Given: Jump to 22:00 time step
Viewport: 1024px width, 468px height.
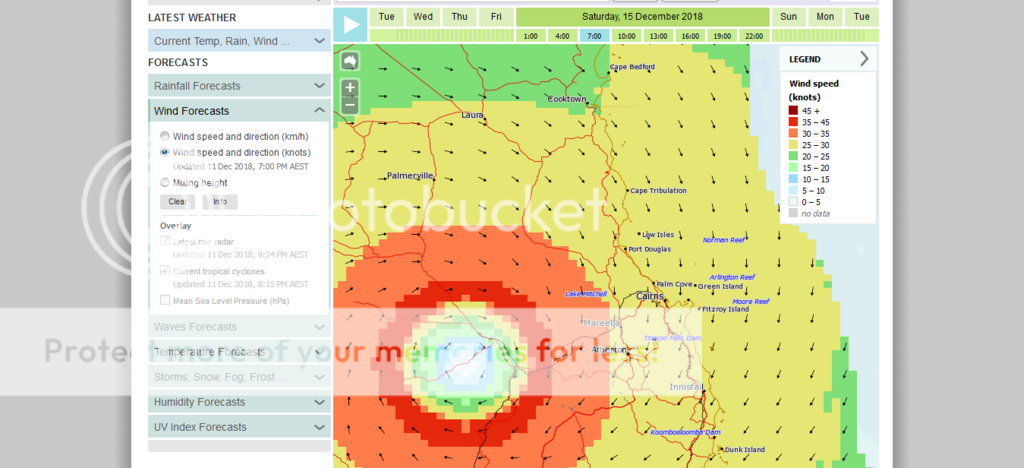Looking at the screenshot, I should [x=754, y=36].
